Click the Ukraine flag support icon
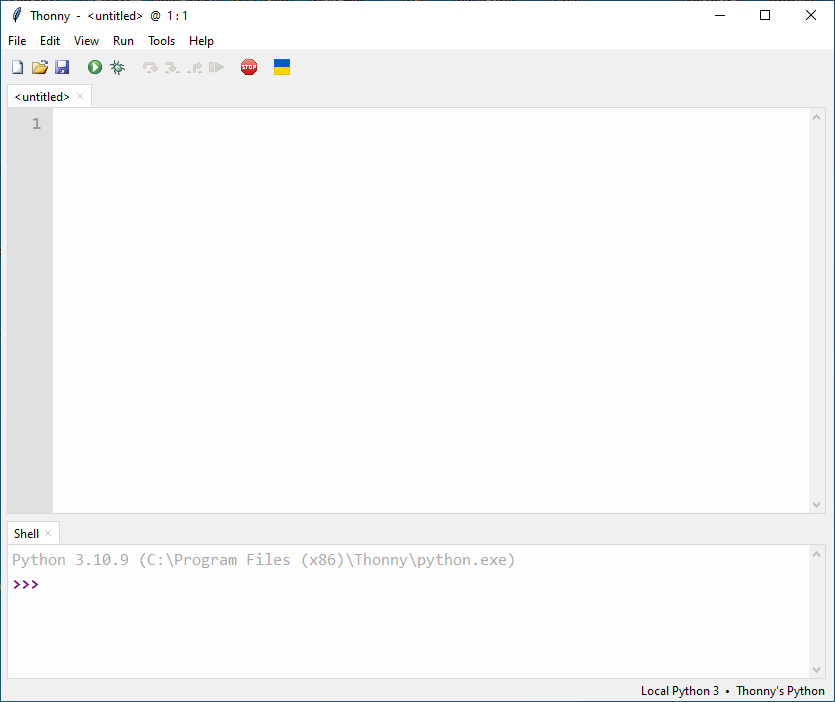 point(282,67)
